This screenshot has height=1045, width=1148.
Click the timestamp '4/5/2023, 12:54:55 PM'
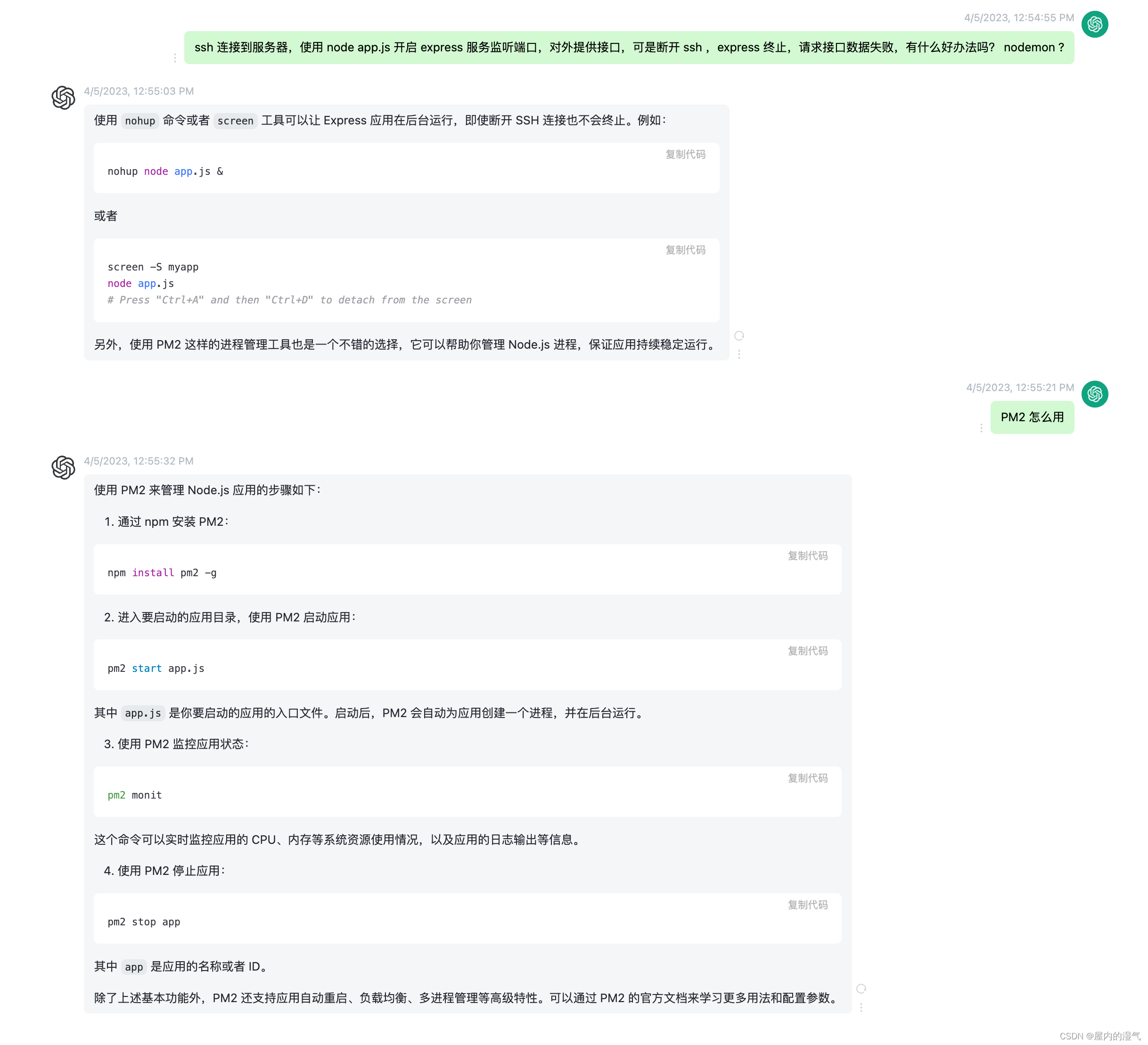point(1019,17)
